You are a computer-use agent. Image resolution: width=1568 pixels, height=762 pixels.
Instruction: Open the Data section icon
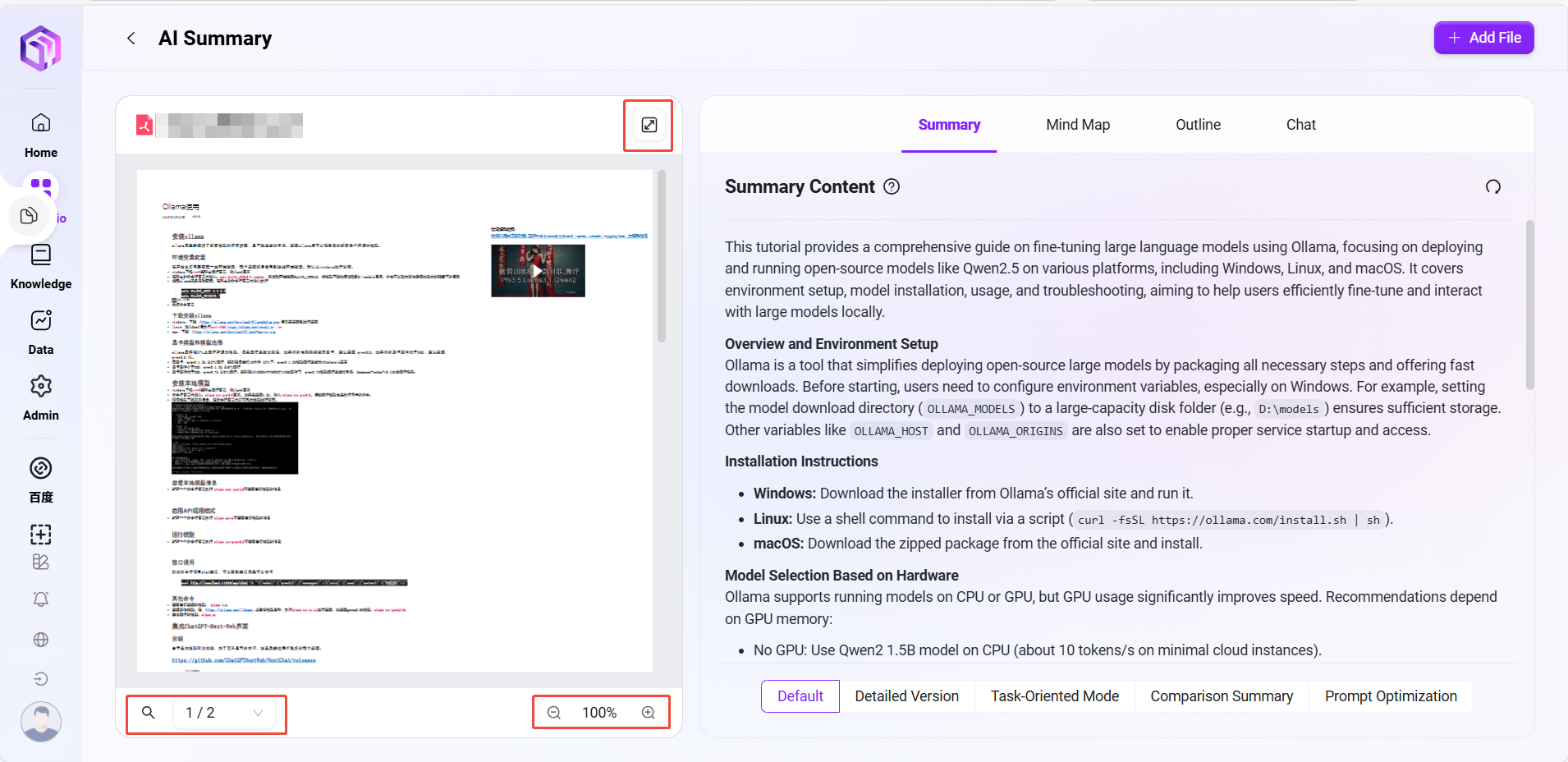[40, 321]
